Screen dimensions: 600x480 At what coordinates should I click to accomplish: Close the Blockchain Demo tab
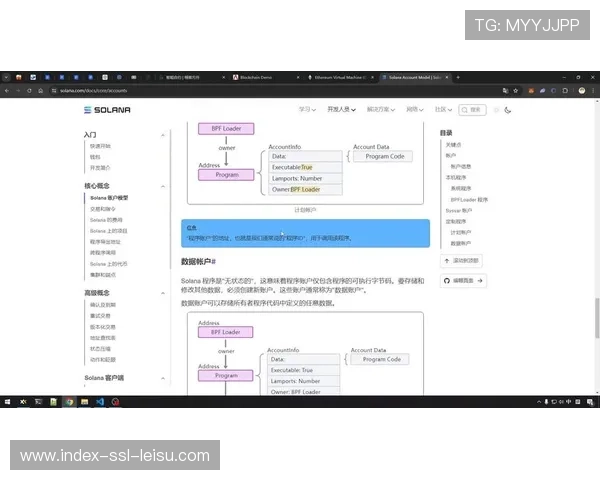click(x=298, y=77)
